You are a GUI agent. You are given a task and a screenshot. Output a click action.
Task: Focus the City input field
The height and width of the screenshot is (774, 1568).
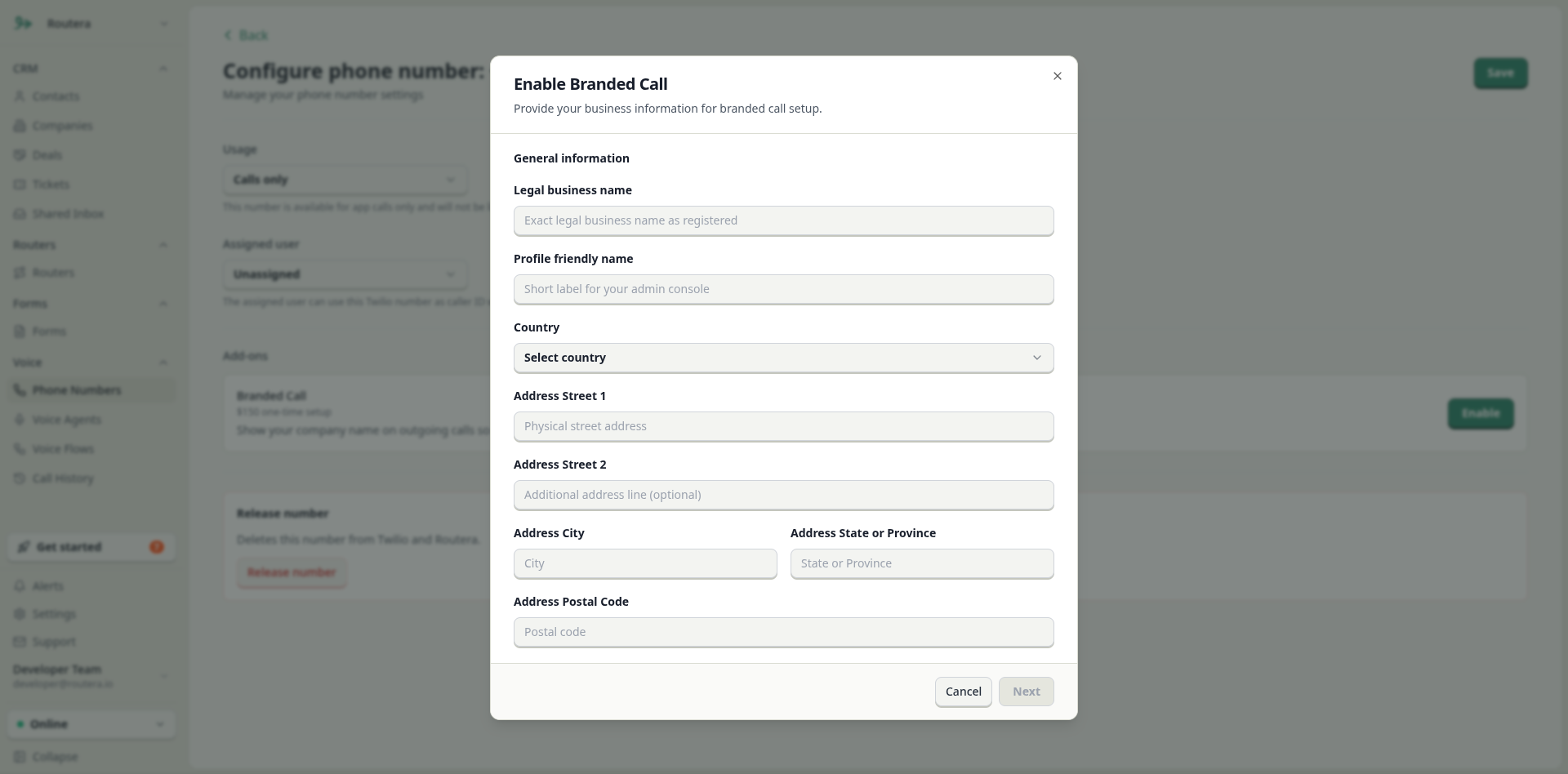pyautogui.click(x=645, y=563)
